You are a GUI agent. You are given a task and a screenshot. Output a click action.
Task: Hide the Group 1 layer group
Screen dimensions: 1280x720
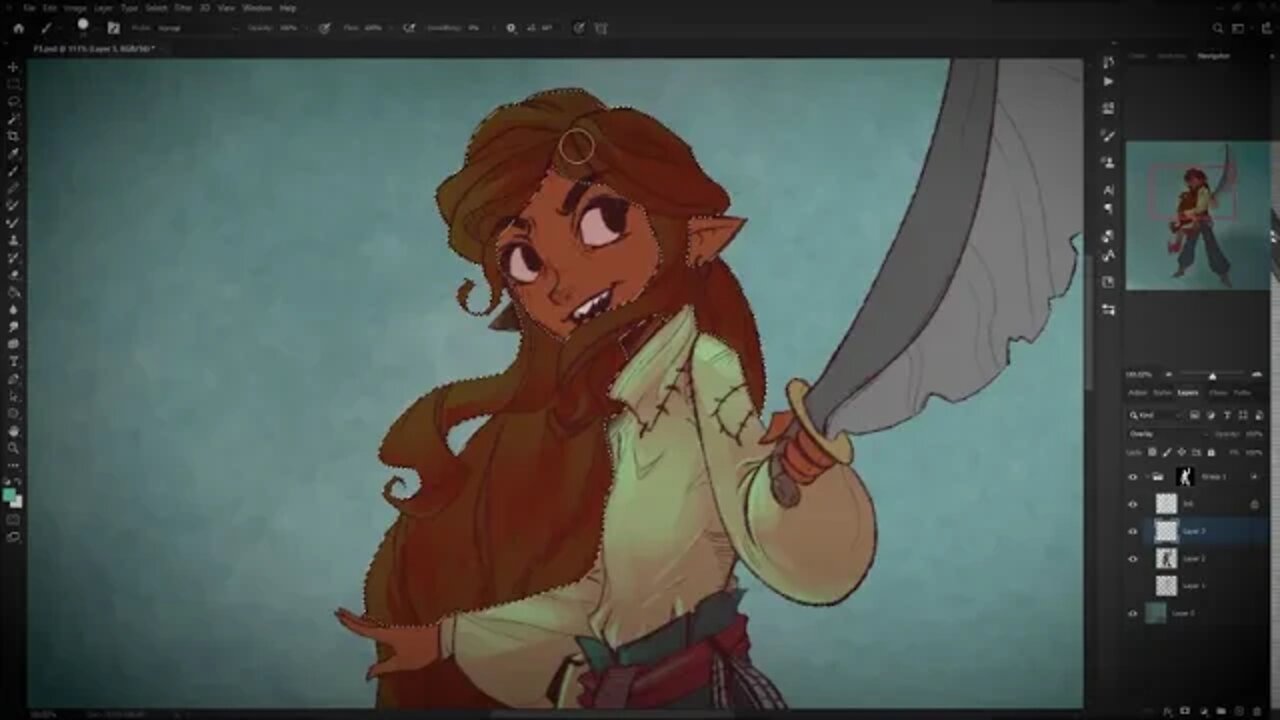(x=1133, y=476)
